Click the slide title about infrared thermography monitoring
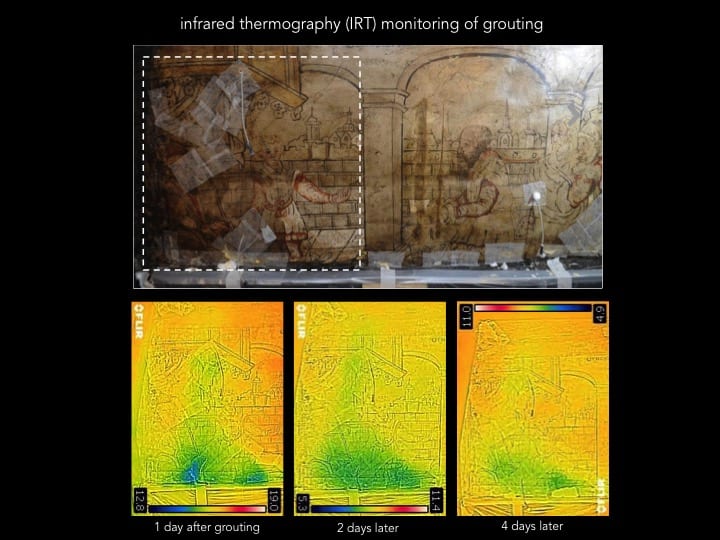The width and height of the screenshot is (720, 540). click(x=361, y=23)
